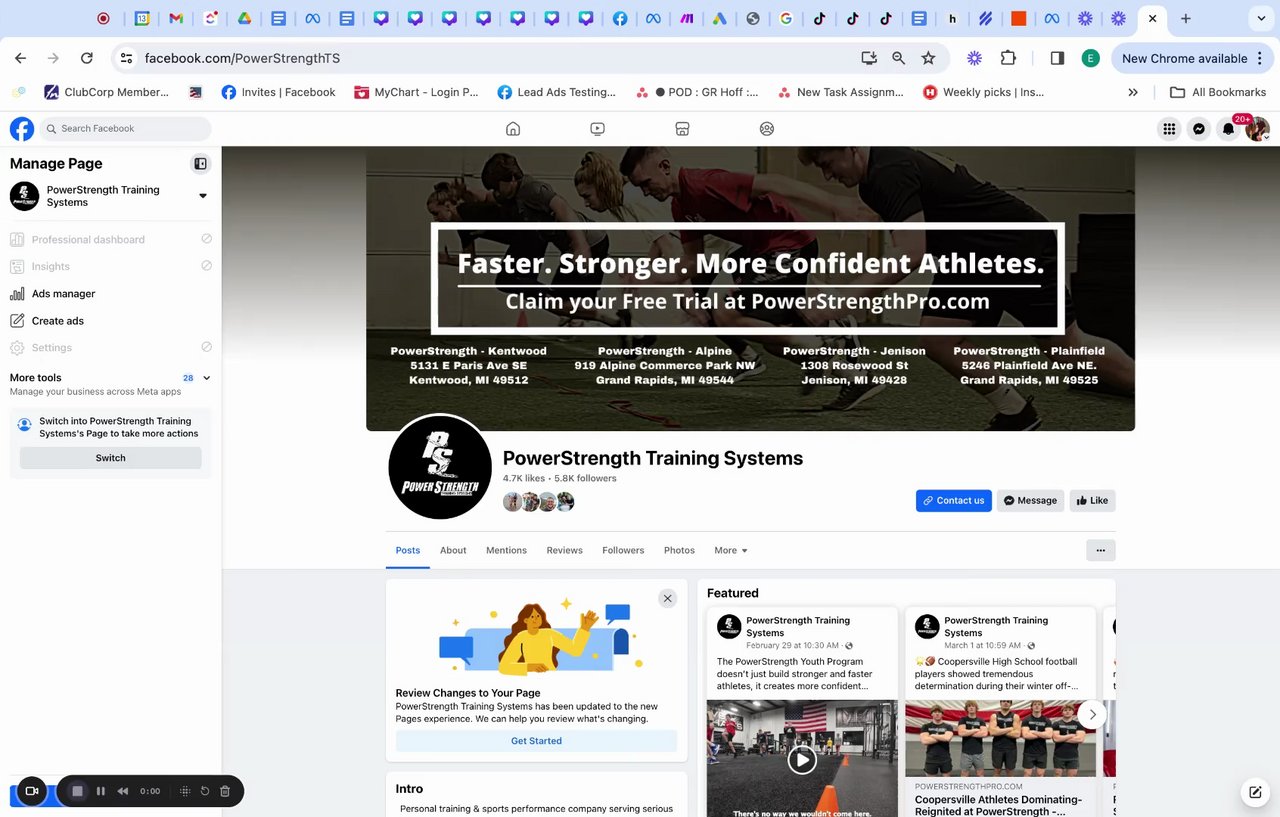Reload the page with Chrome's refresh icon
This screenshot has height=817, width=1280.
pyautogui.click(x=87, y=58)
